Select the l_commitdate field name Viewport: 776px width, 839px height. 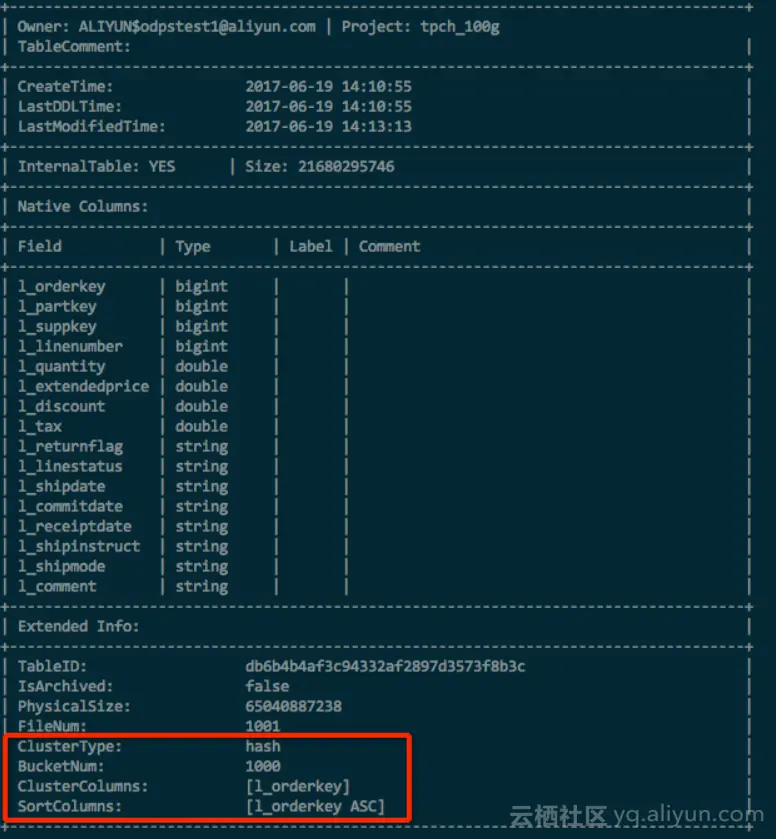70,506
